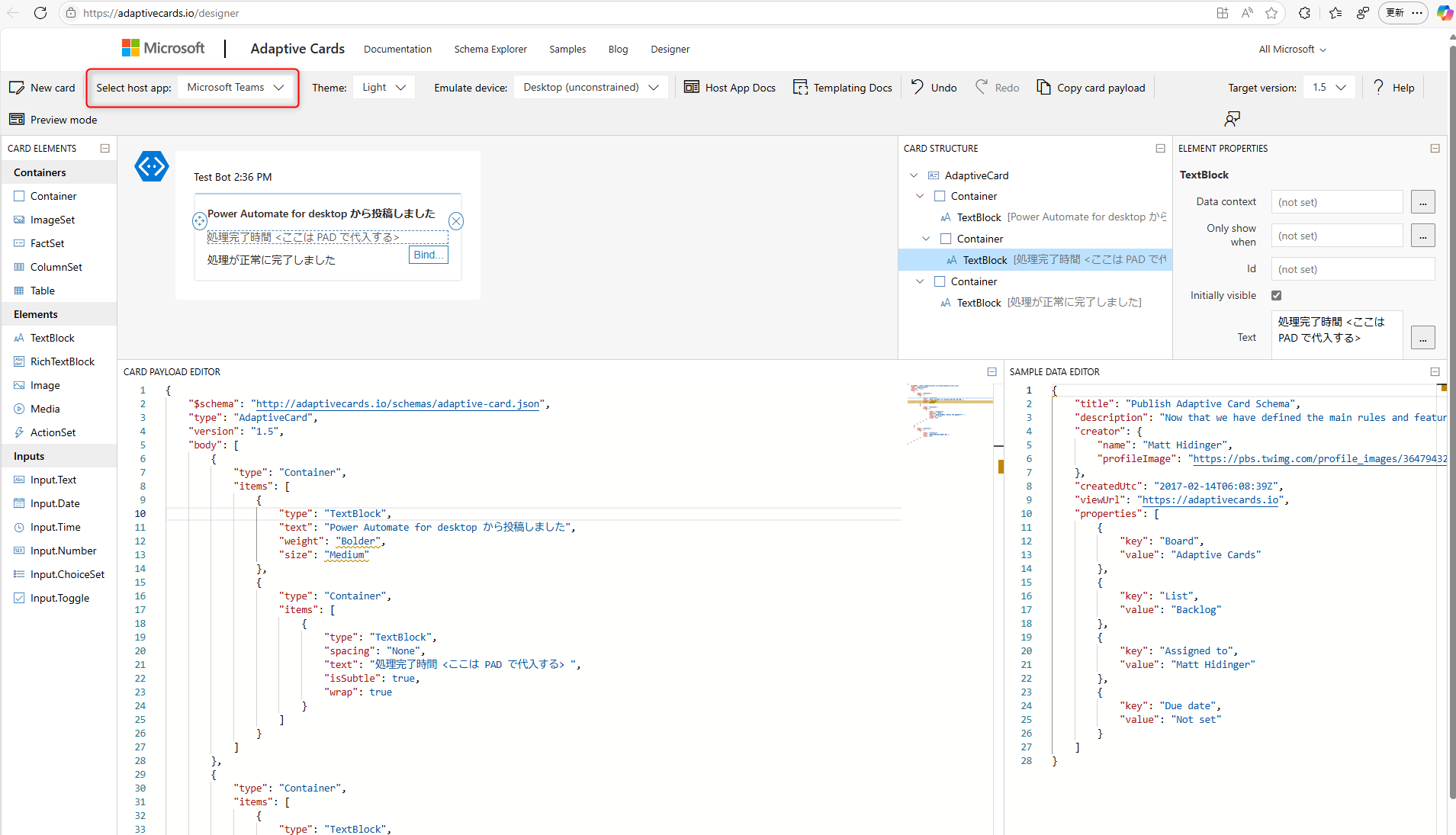Remove the selected TextBlock with the X icon

pos(456,221)
